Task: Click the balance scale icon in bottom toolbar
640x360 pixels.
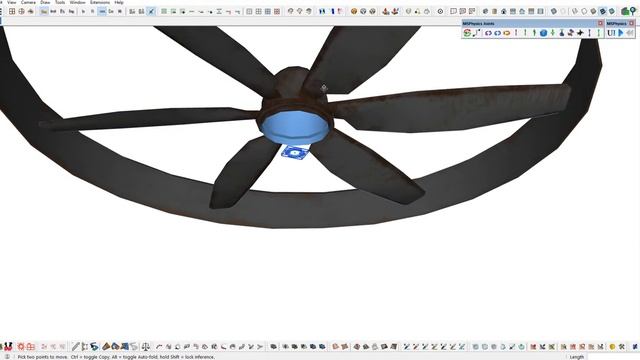Action: pyautogui.click(x=146, y=347)
